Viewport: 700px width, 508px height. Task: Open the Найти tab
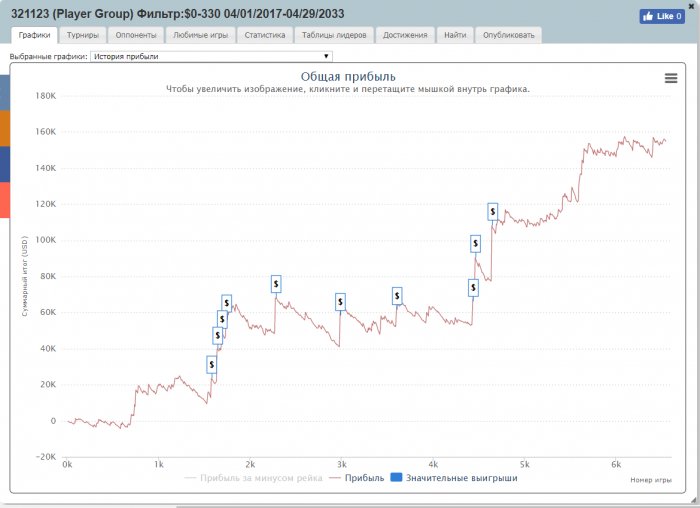tap(455, 35)
